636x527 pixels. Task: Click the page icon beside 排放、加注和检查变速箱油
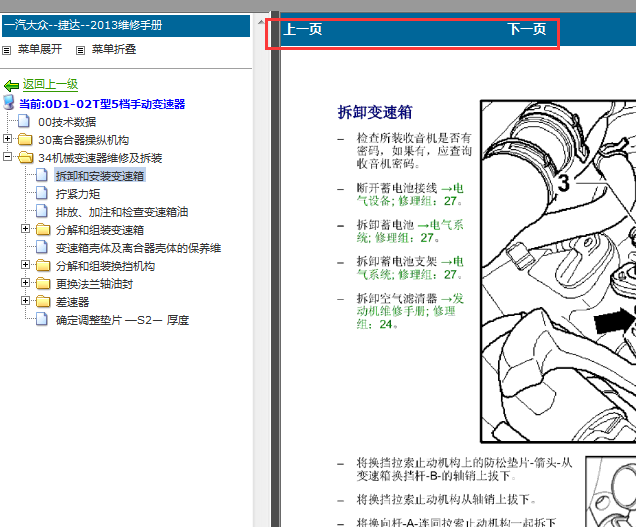pos(42,211)
